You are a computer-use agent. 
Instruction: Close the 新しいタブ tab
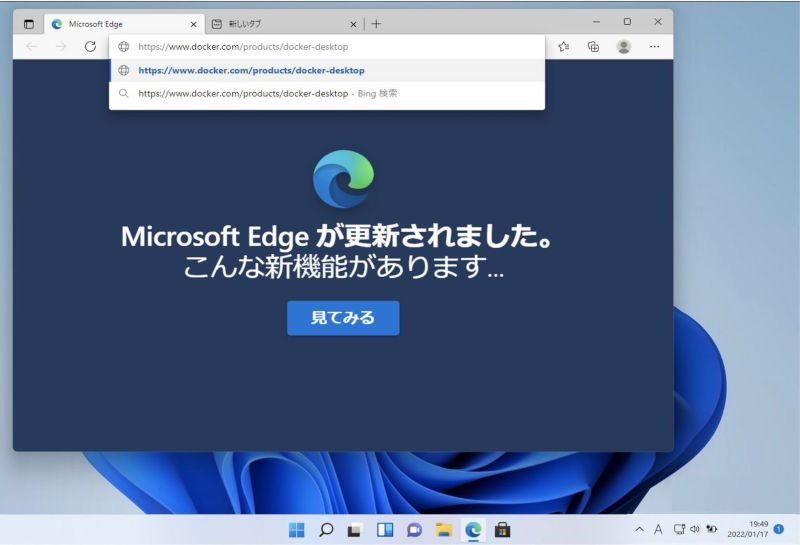[353, 24]
